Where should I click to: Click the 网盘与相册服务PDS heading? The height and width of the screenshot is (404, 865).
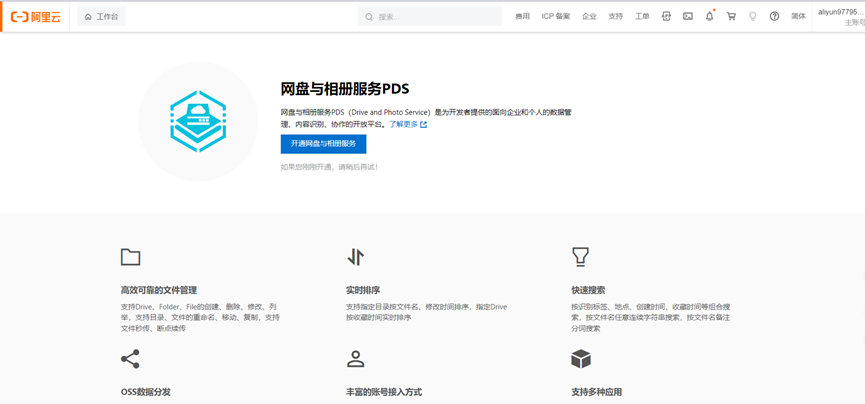345,89
